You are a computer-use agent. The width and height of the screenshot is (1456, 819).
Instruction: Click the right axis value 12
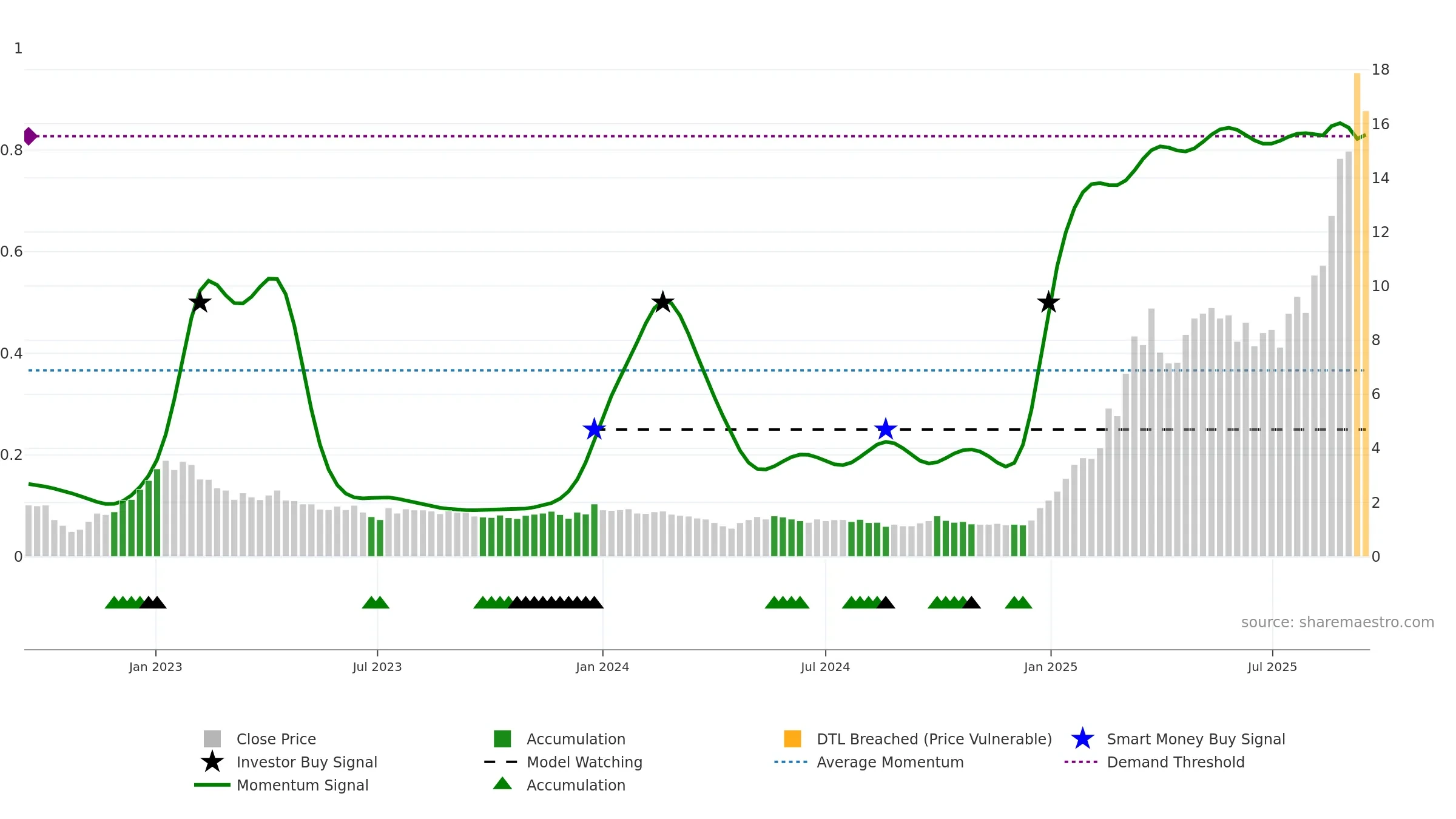click(x=1380, y=232)
